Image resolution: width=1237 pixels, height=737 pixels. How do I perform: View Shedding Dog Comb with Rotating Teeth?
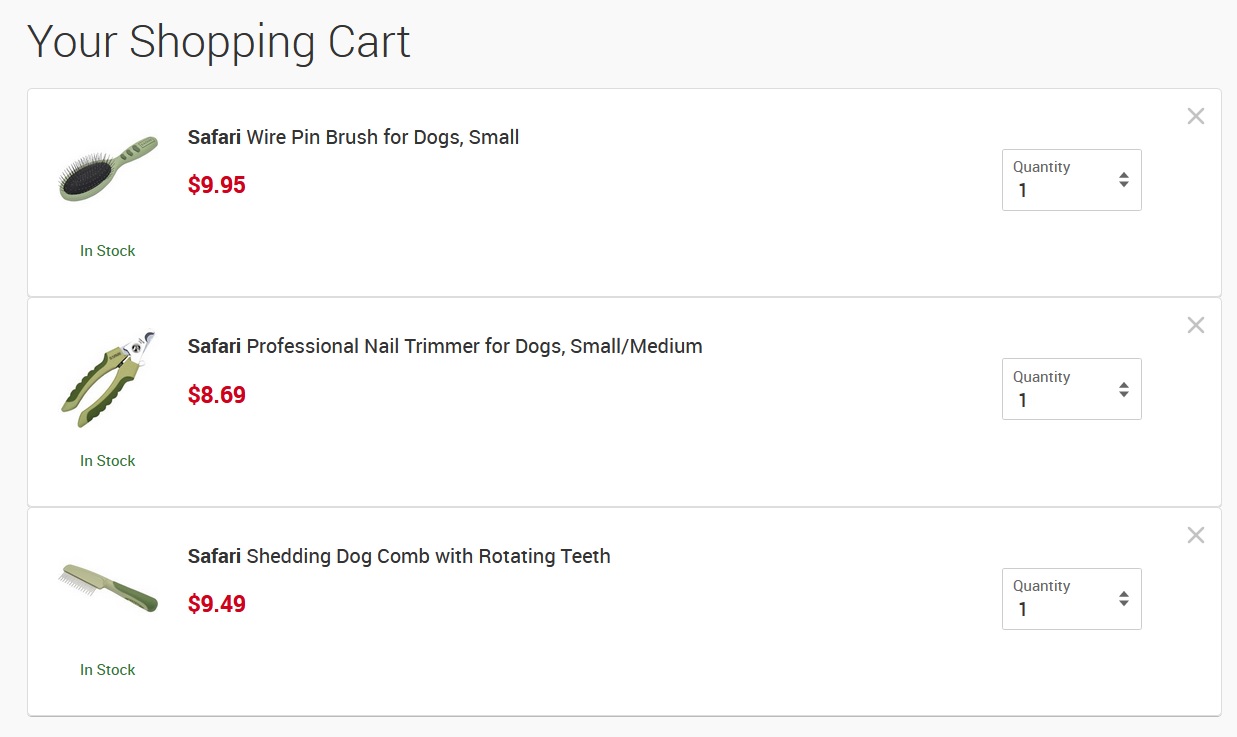pyautogui.click(x=399, y=556)
